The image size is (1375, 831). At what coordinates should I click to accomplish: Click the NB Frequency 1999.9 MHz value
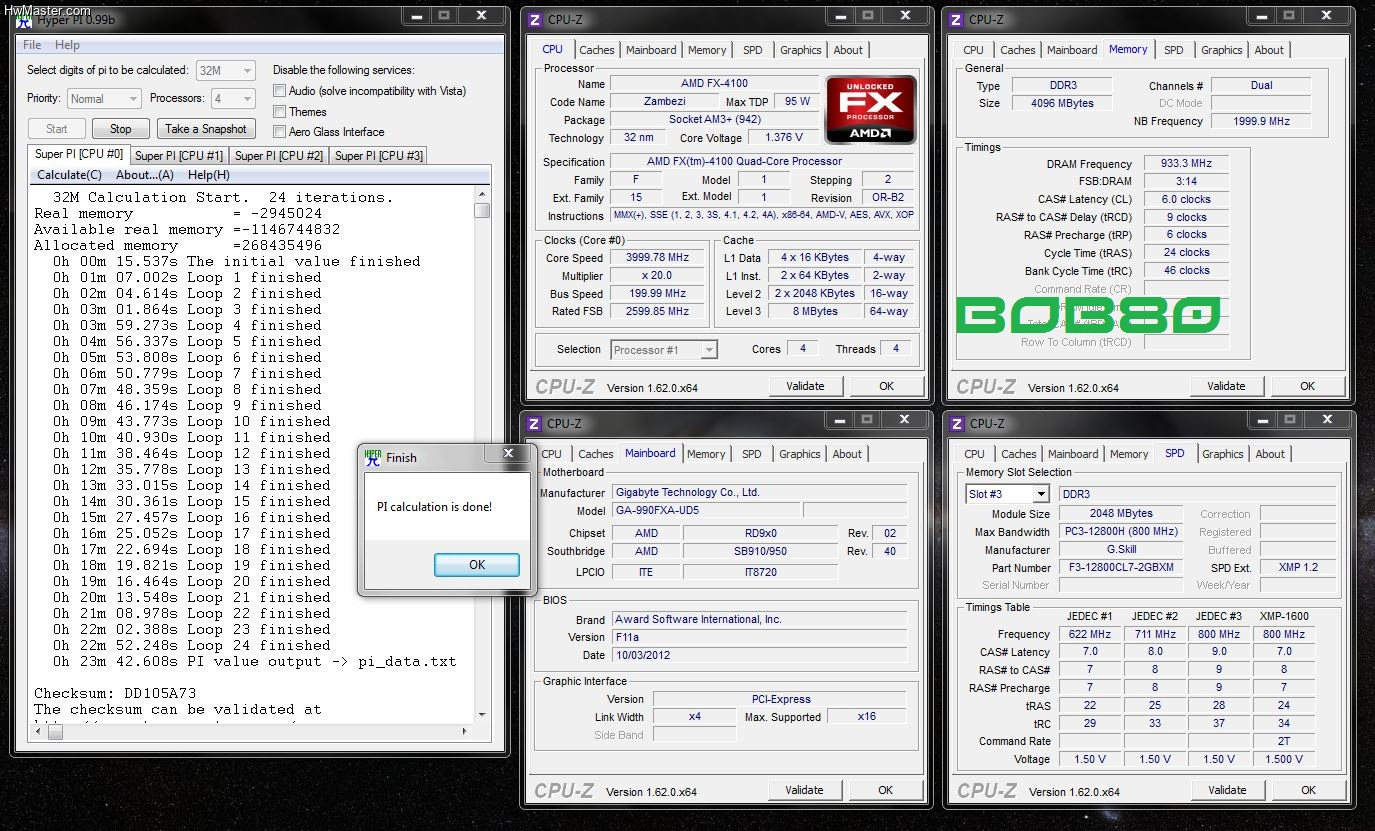(1260, 121)
